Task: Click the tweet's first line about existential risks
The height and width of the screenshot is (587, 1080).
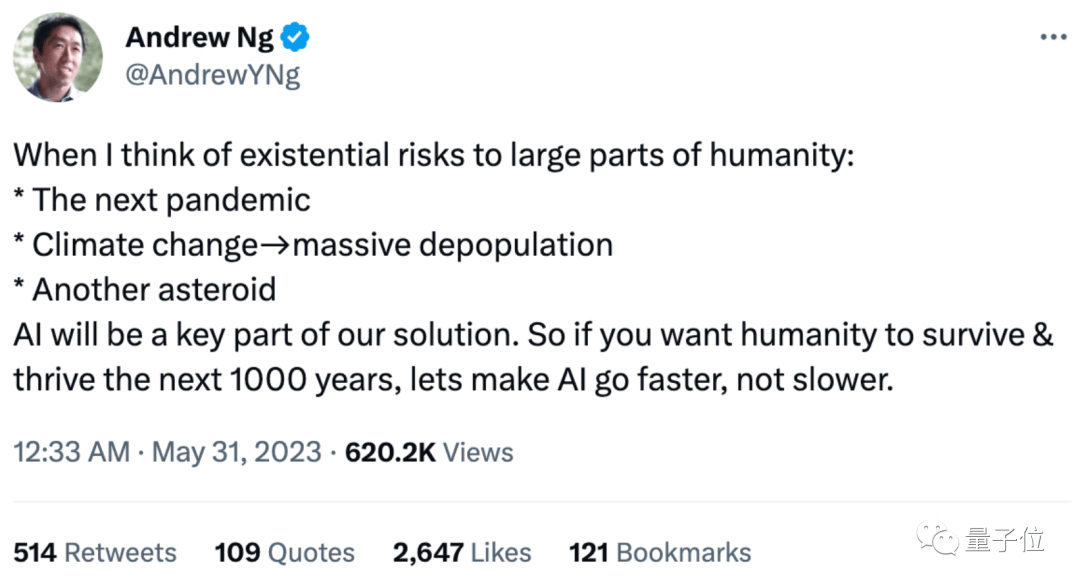Action: 432,156
